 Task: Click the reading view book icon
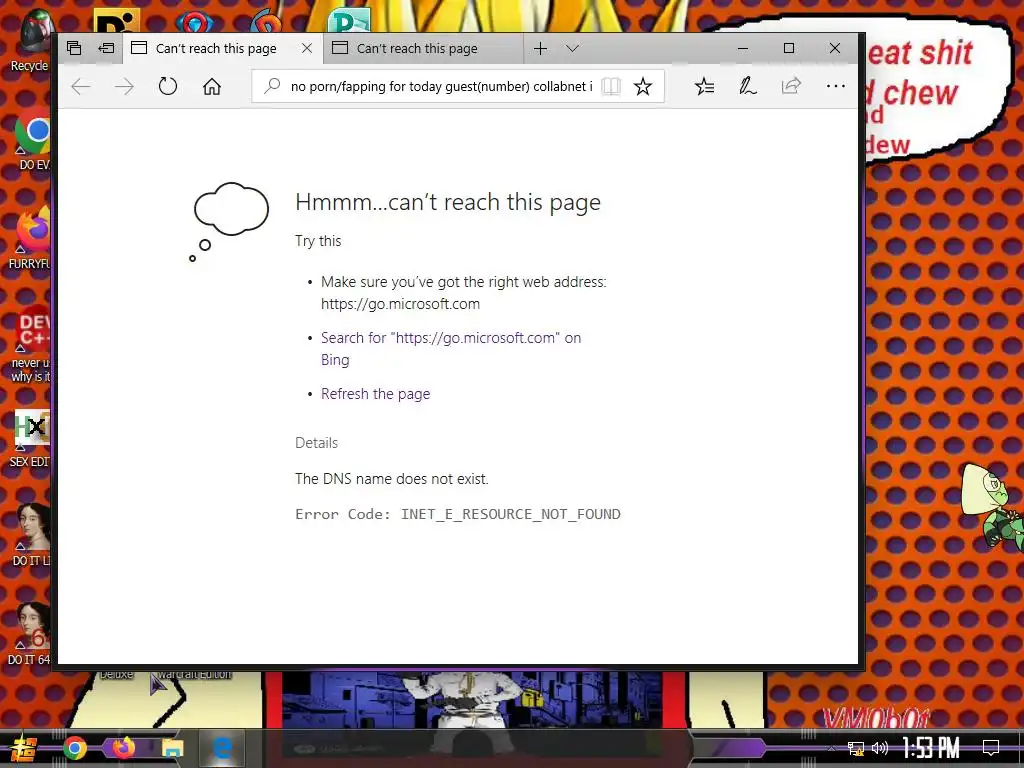(x=611, y=86)
